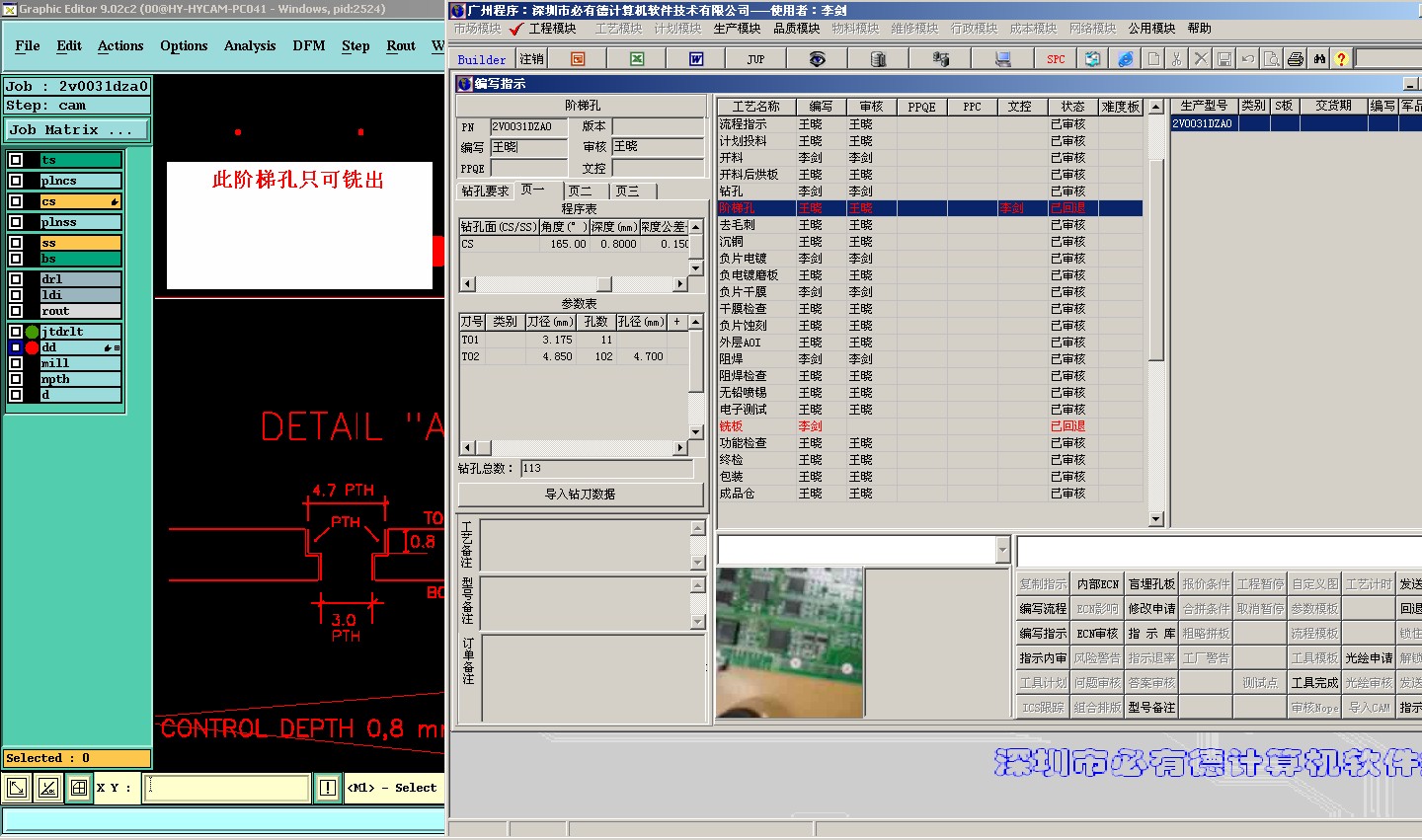Click the floppy disk save icon

pos(1224,59)
